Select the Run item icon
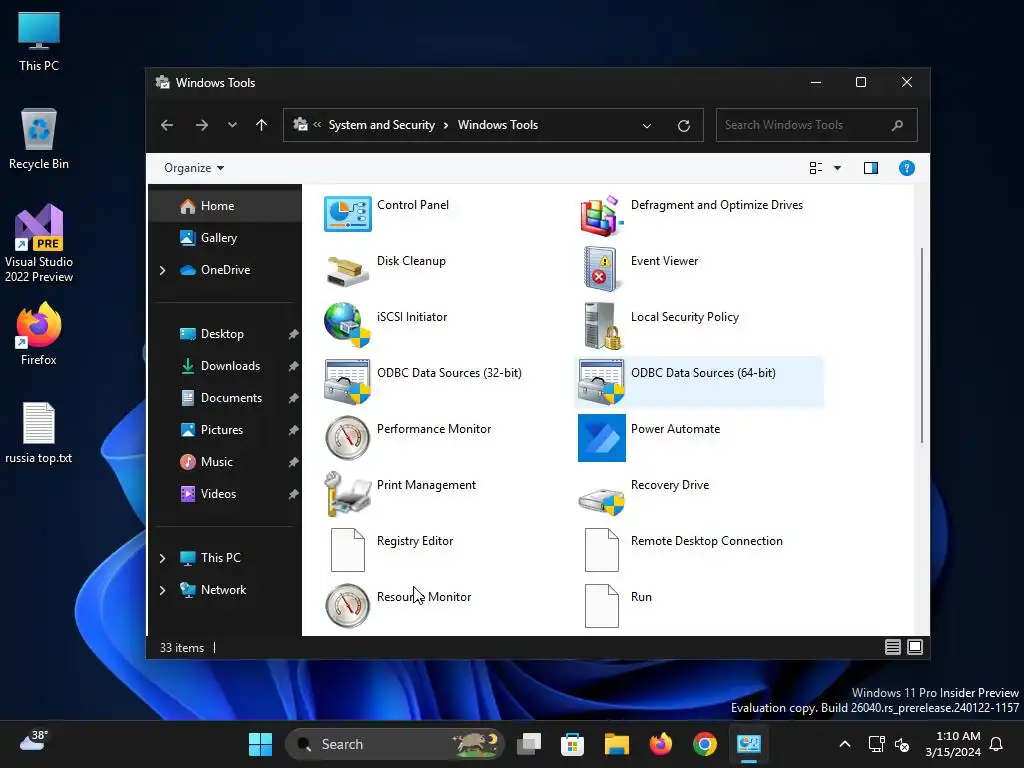 (x=601, y=605)
